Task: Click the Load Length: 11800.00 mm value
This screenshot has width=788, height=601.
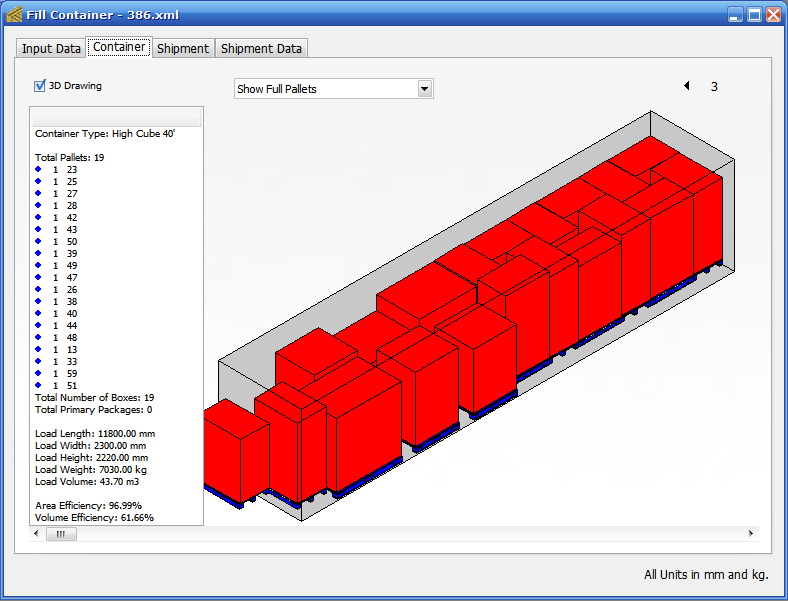Action: coord(95,434)
